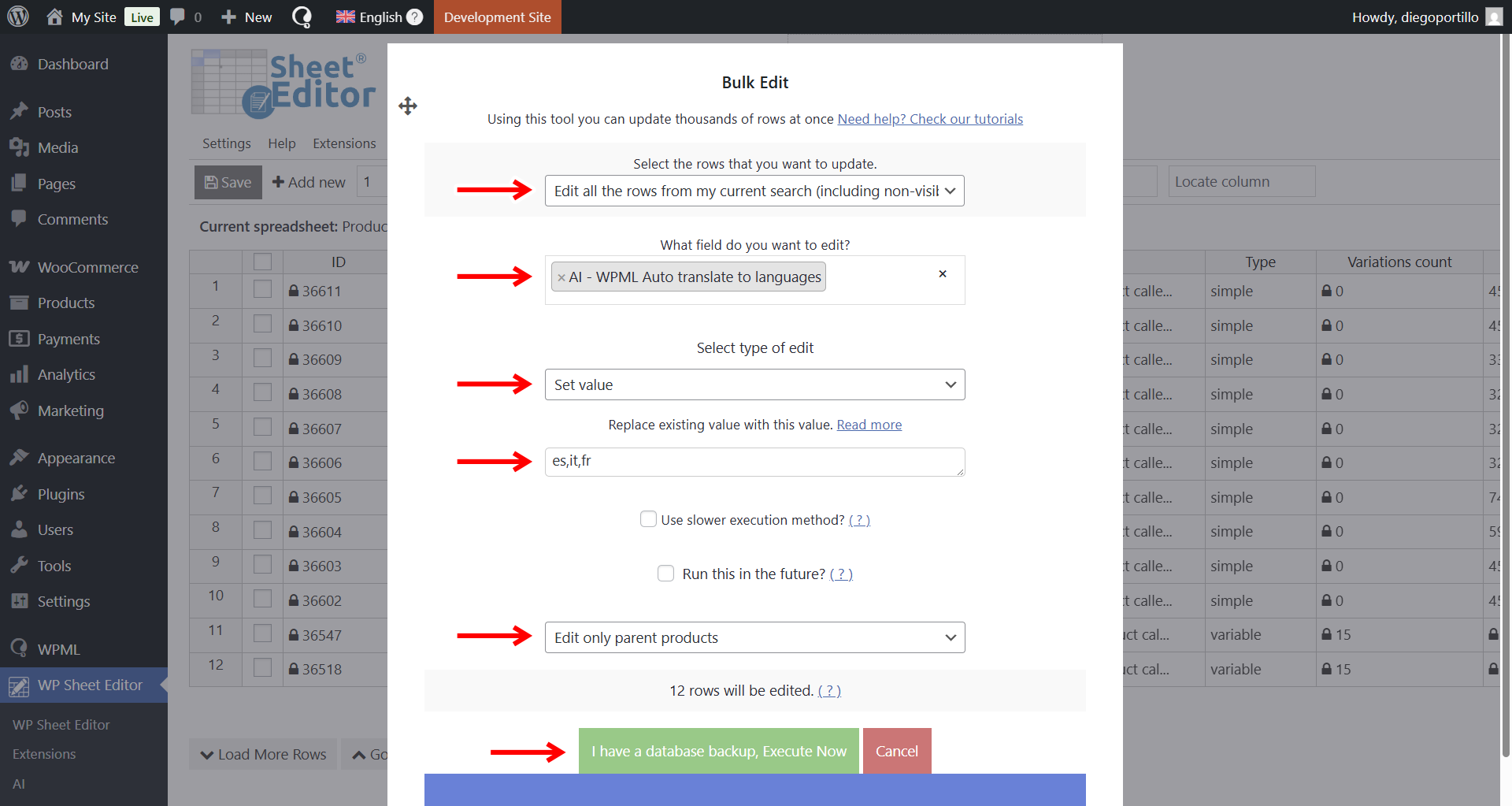The image size is (1512, 806).
Task: Open the Extensions tab of Sheet Editor
Action: click(x=344, y=143)
